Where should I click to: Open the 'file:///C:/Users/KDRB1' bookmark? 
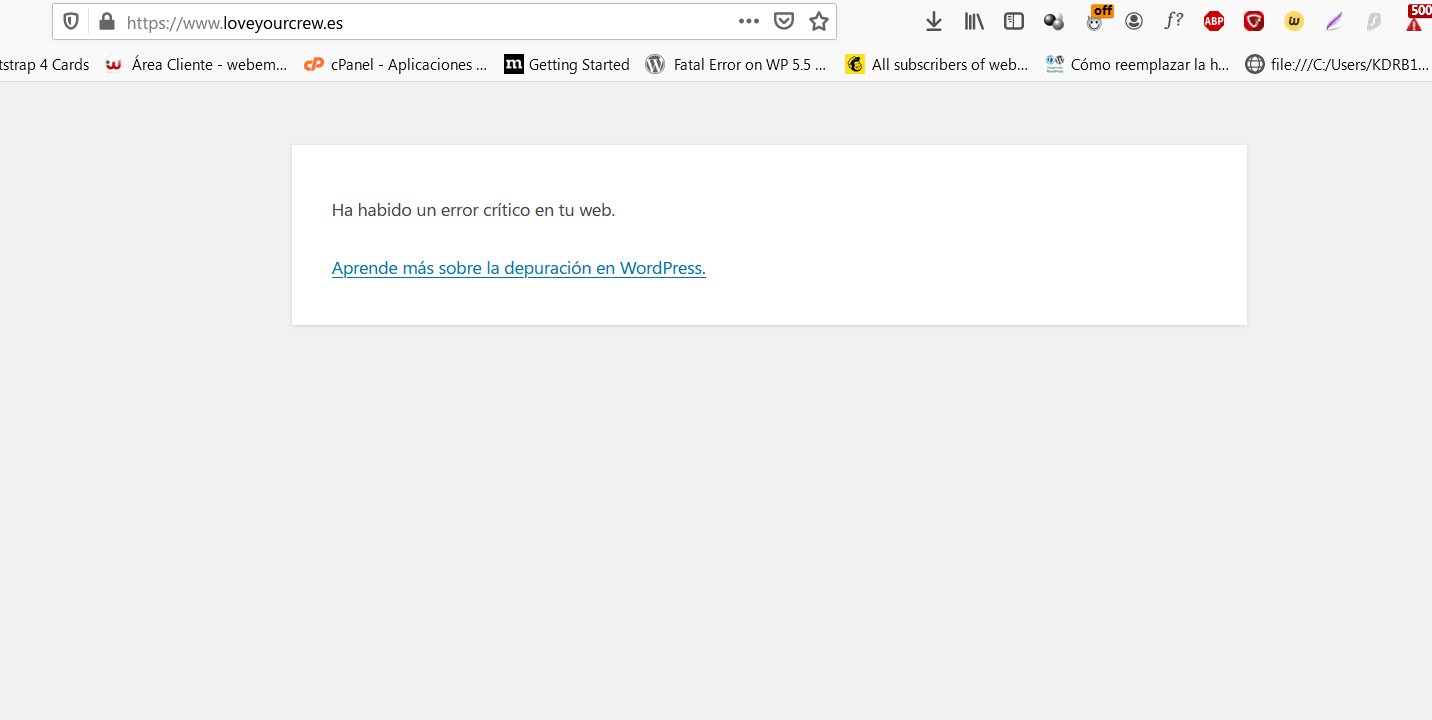coord(1337,64)
